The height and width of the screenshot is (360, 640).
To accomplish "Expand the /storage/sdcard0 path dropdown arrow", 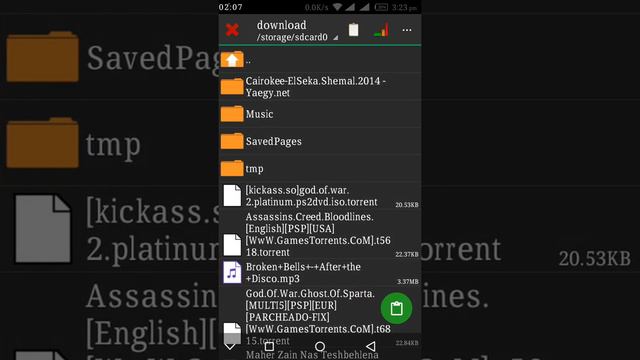I will (x=336, y=38).
